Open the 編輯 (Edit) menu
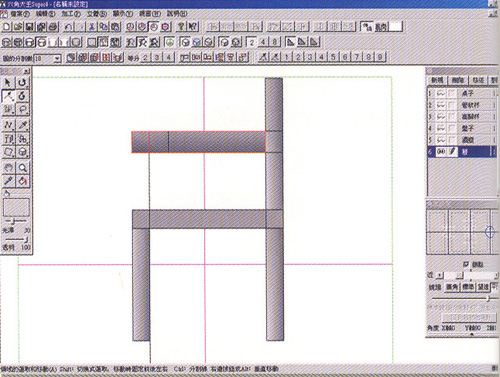Image resolution: width=500 pixels, height=377 pixels. pos(45,14)
